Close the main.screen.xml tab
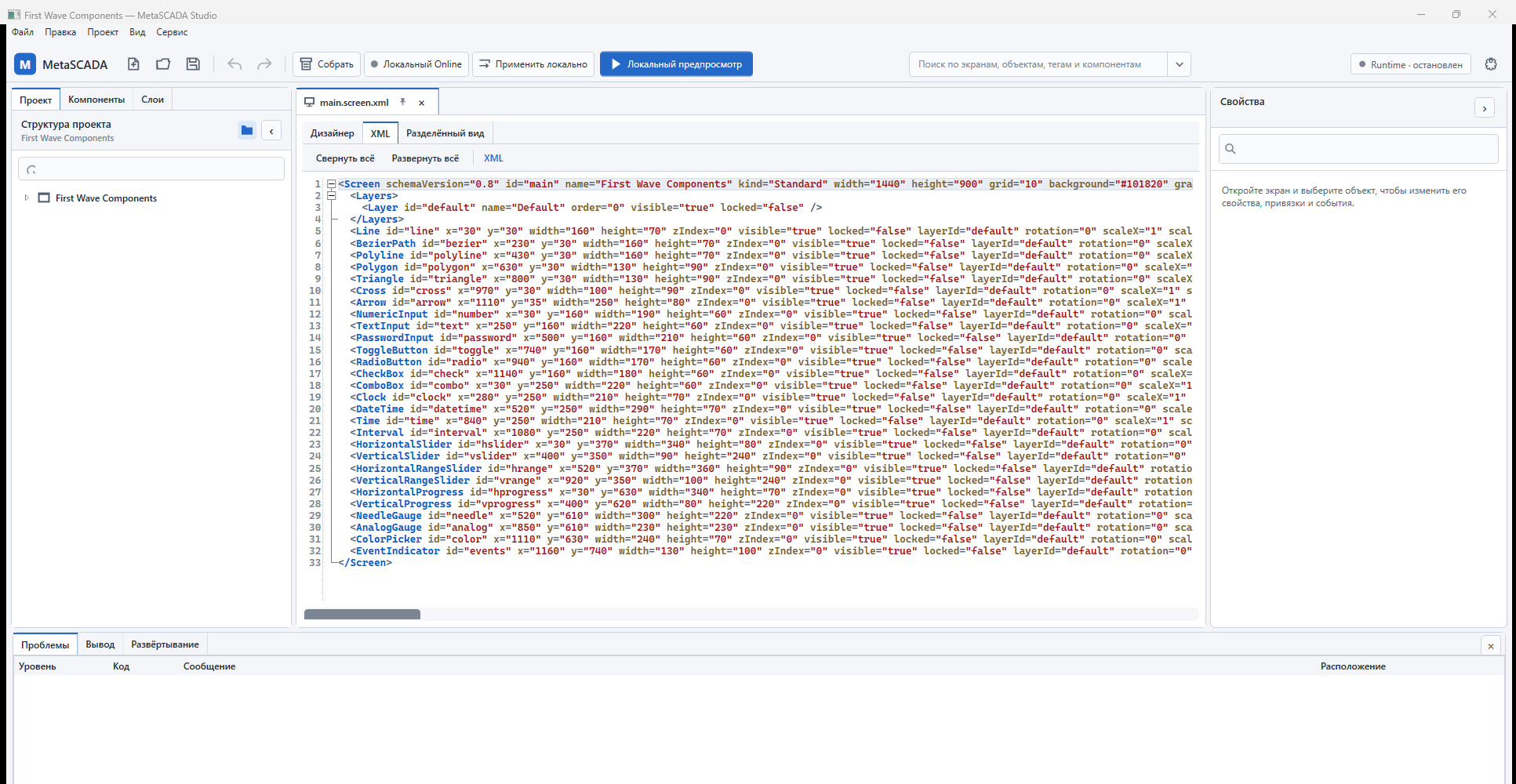The width and height of the screenshot is (1516, 784). (x=421, y=103)
